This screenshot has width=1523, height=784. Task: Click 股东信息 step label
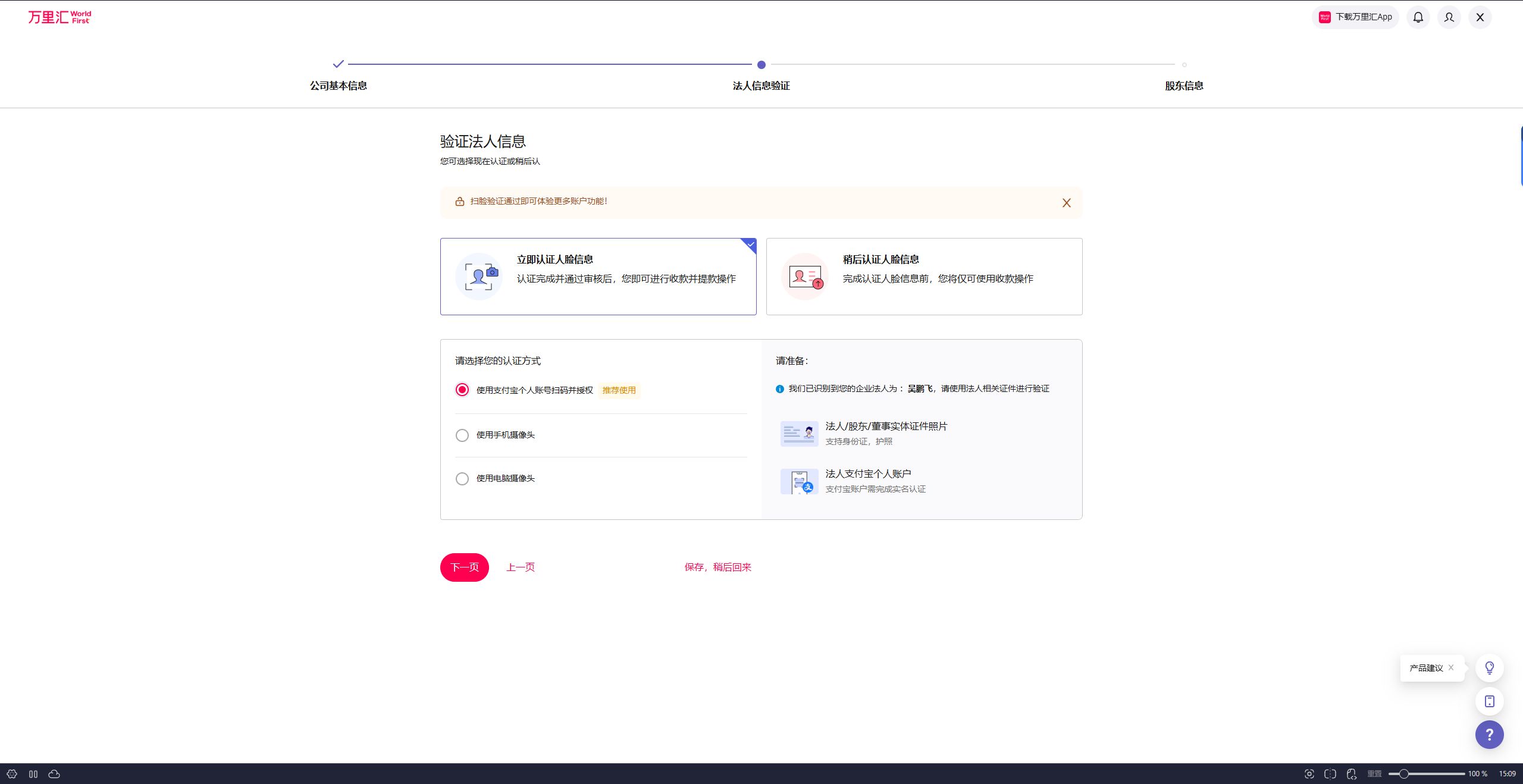pyautogui.click(x=1184, y=86)
